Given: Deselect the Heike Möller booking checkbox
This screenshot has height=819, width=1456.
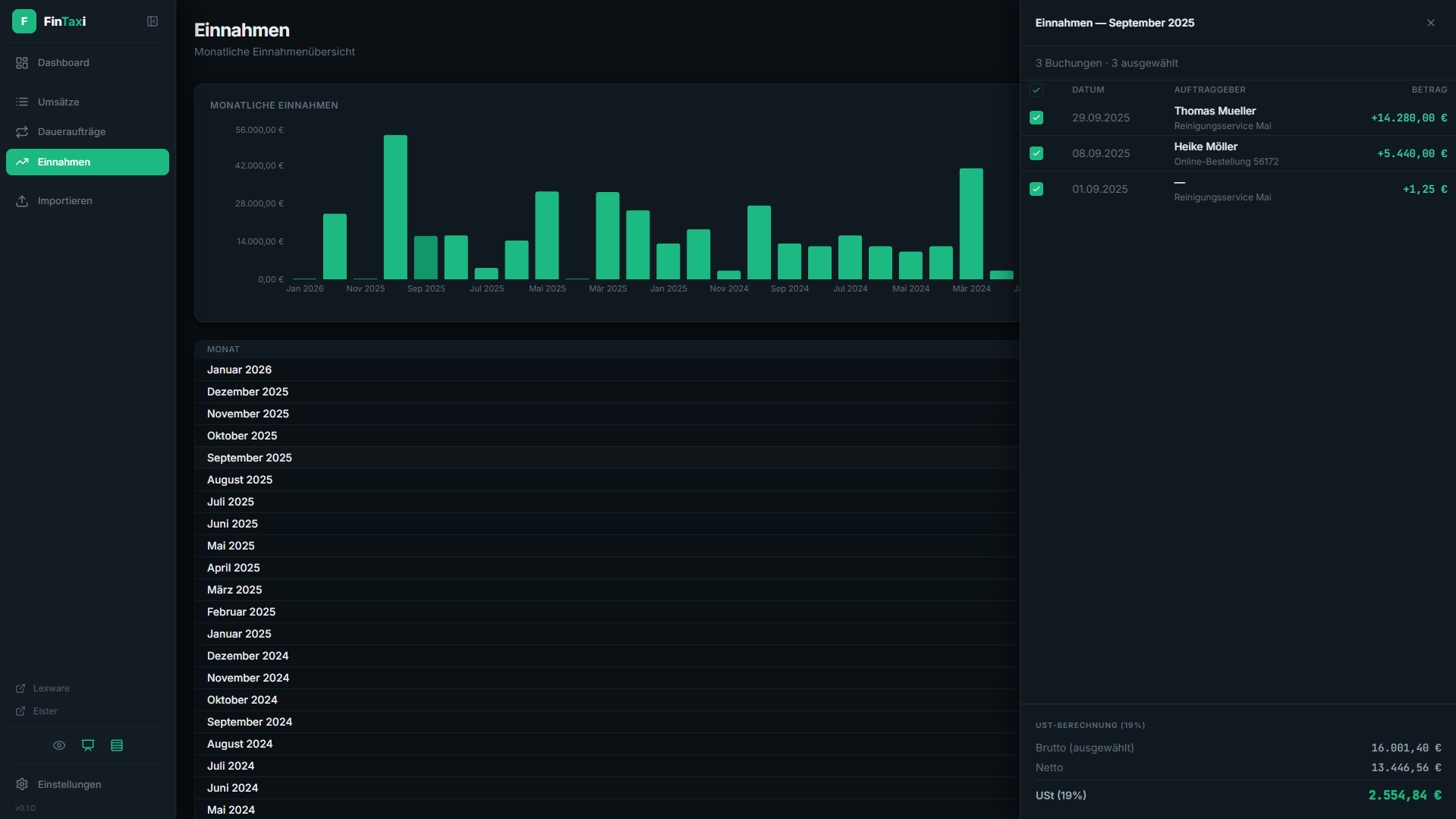Looking at the screenshot, I should (x=1036, y=153).
